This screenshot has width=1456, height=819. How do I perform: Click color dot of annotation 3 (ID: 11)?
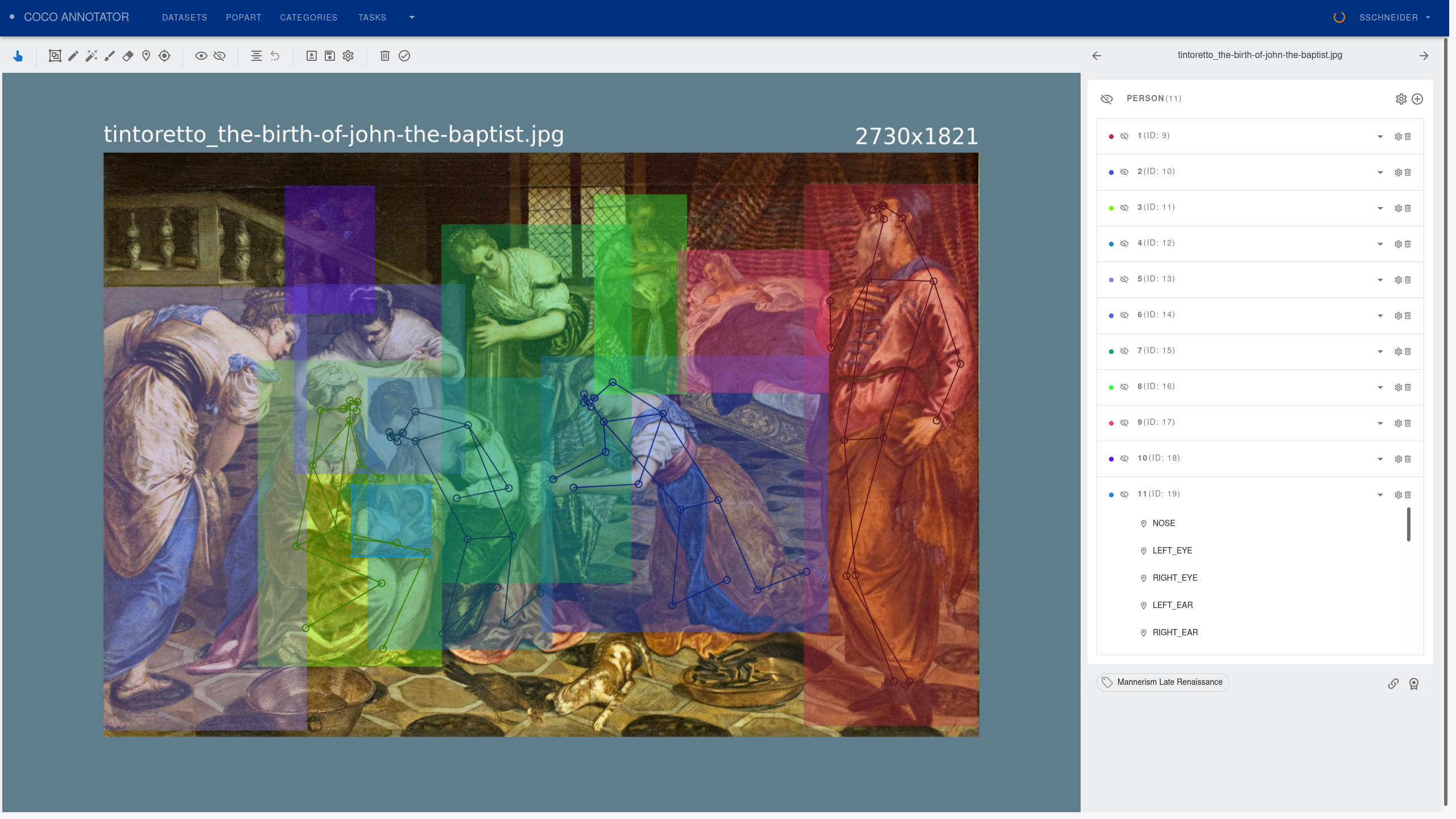[1111, 208]
